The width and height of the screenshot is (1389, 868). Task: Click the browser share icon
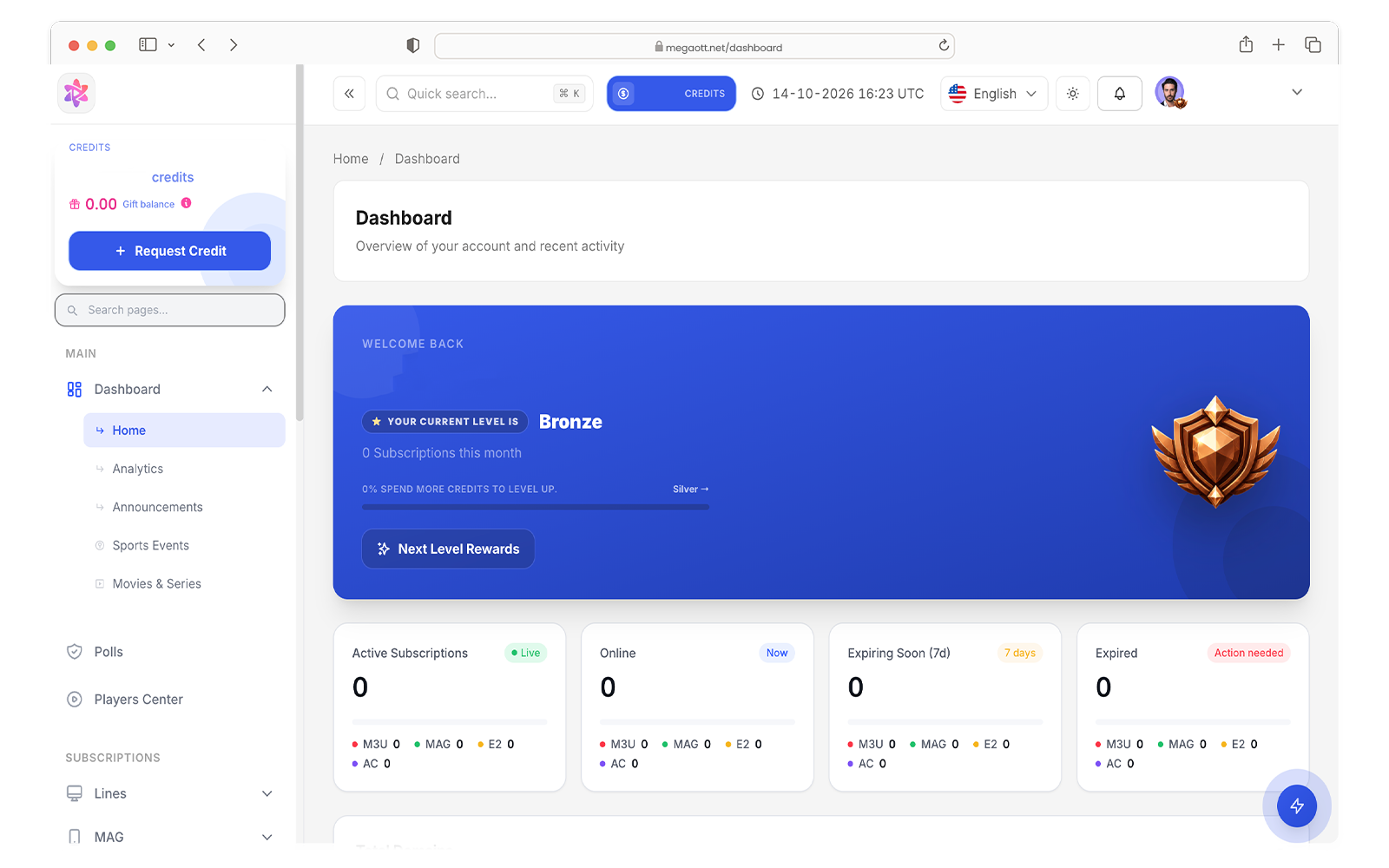pyautogui.click(x=1246, y=44)
